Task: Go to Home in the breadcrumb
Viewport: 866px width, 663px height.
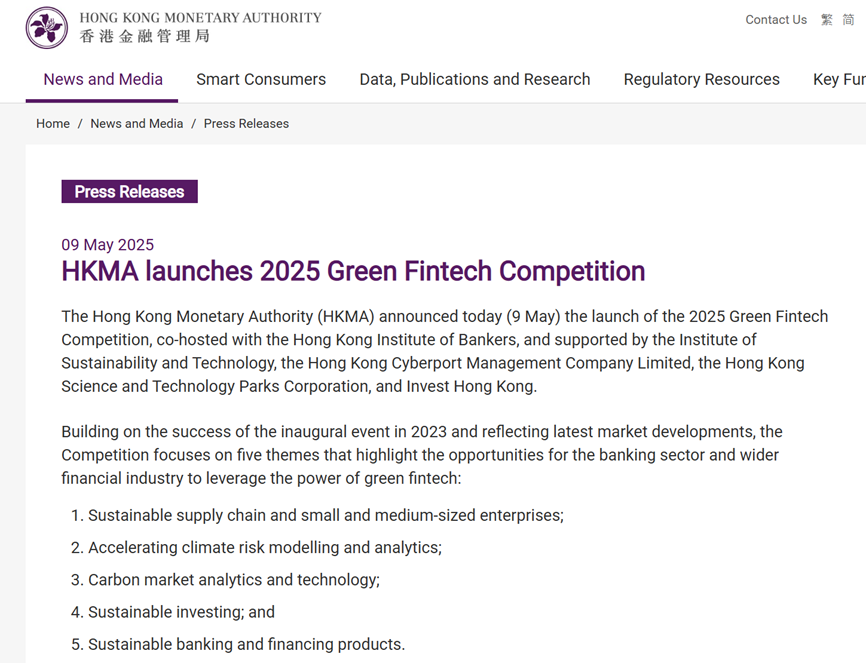Action: (53, 124)
